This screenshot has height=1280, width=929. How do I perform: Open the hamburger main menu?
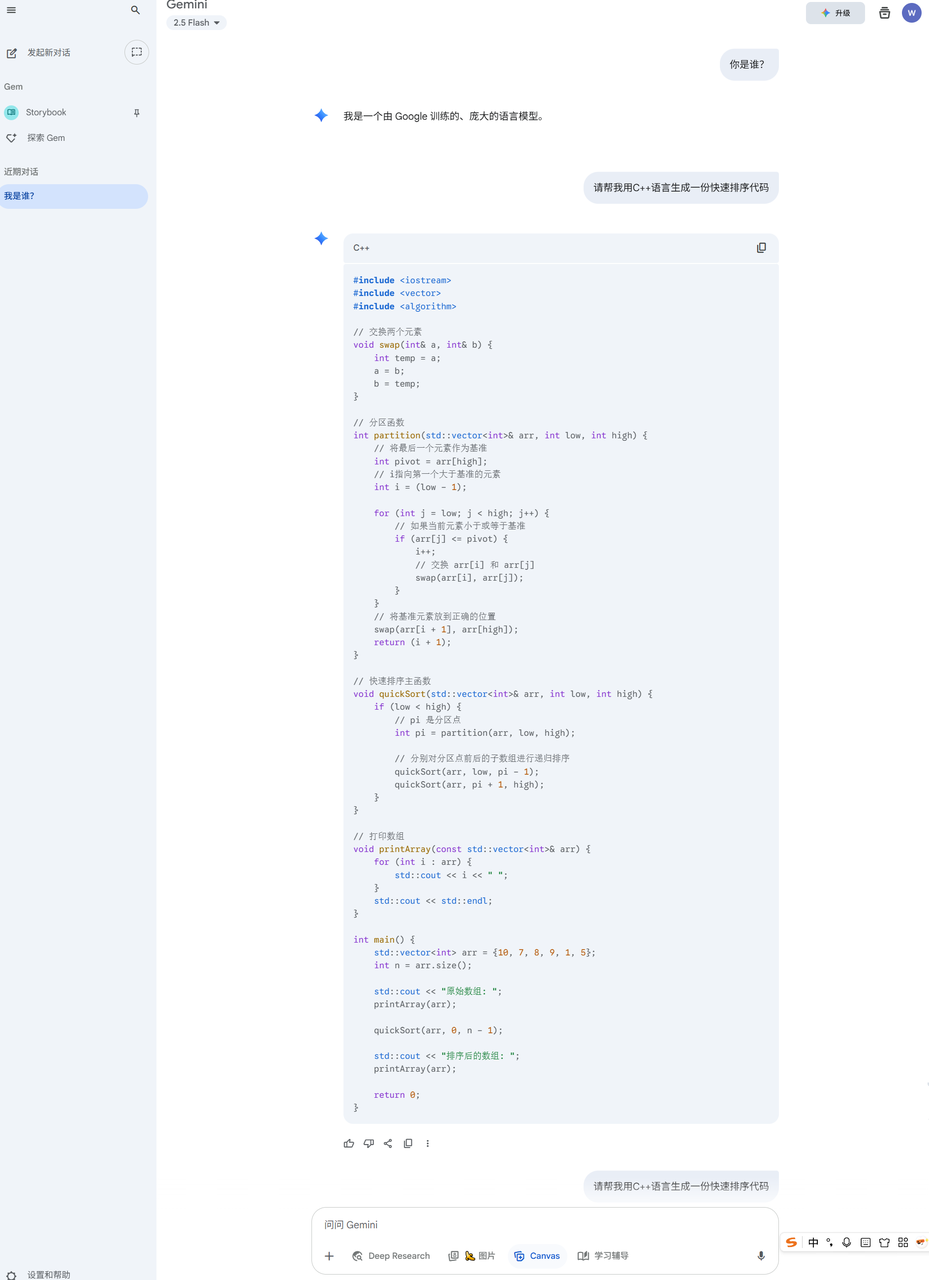(11, 10)
